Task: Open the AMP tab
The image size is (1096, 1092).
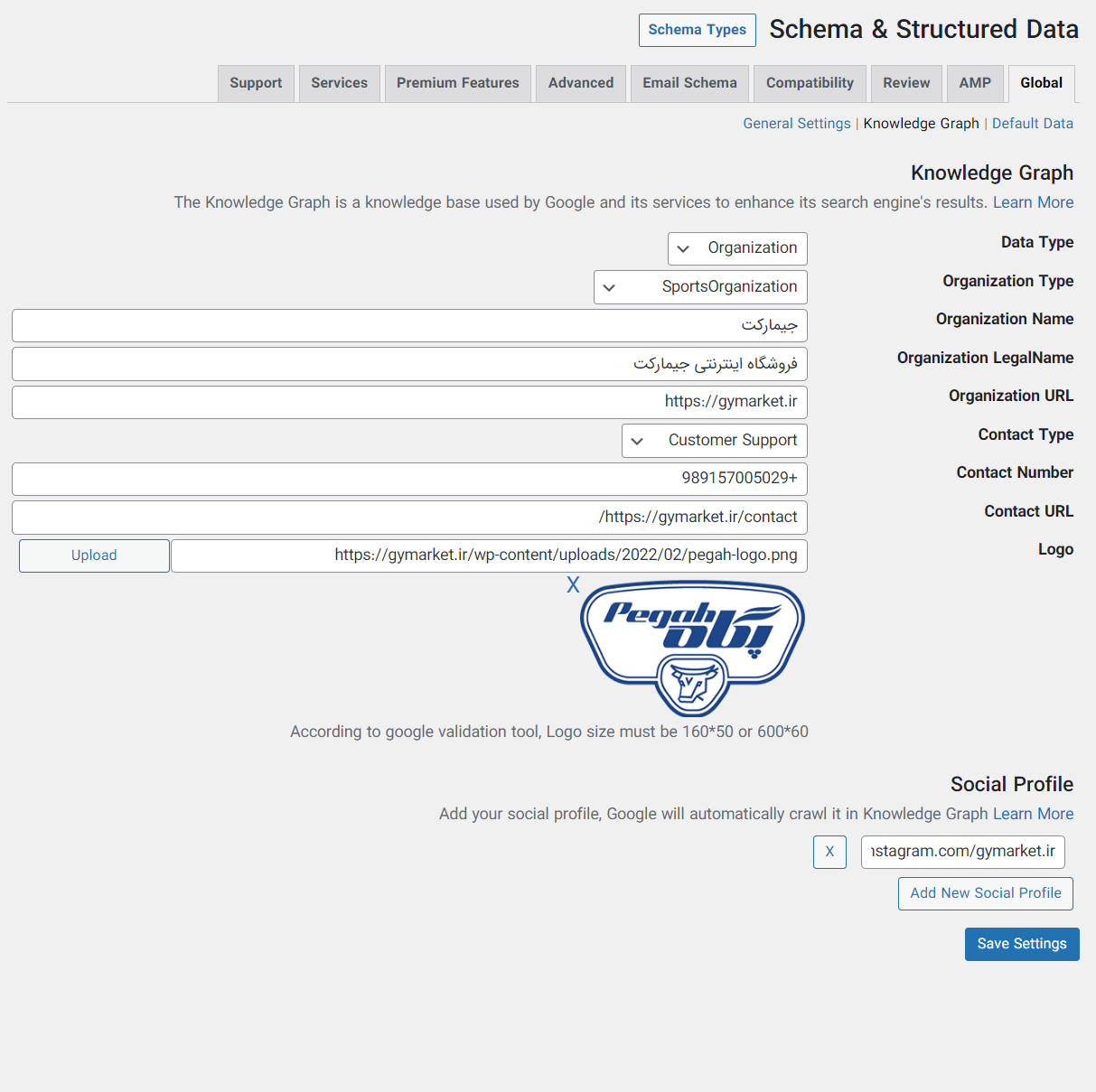Action: (x=975, y=83)
